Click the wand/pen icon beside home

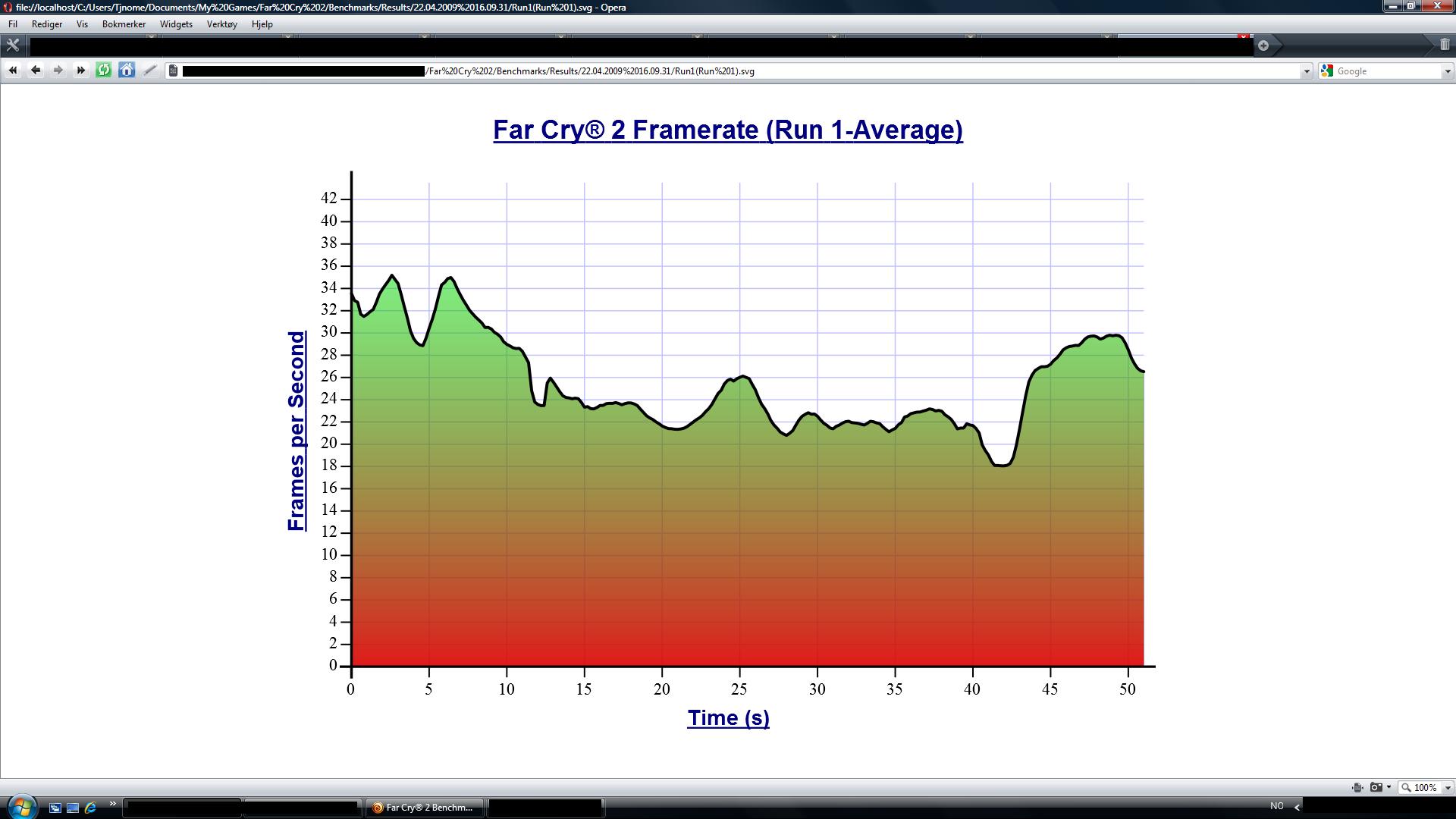149,71
